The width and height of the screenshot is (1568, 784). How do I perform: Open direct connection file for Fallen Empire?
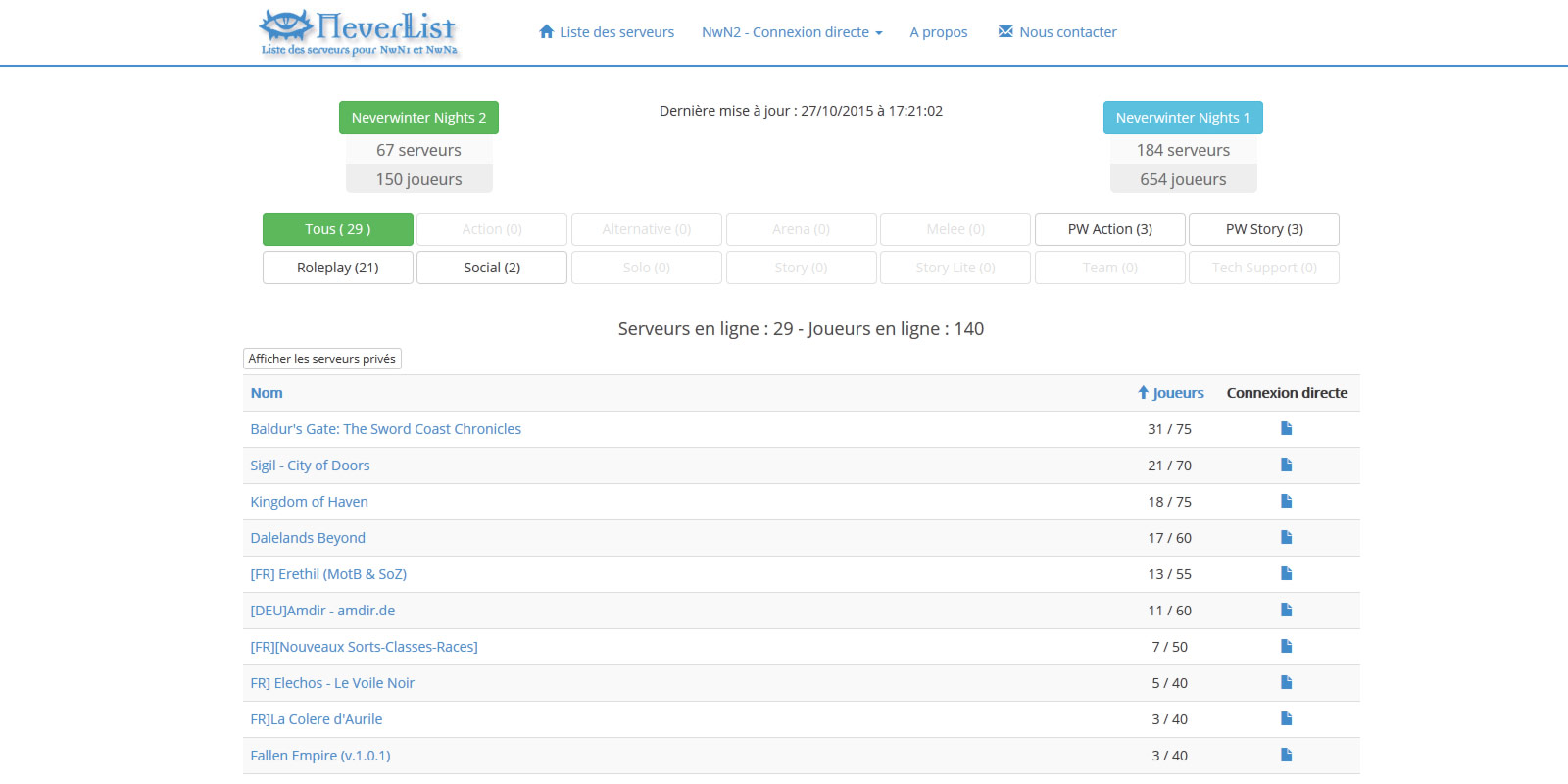click(x=1286, y=755)
